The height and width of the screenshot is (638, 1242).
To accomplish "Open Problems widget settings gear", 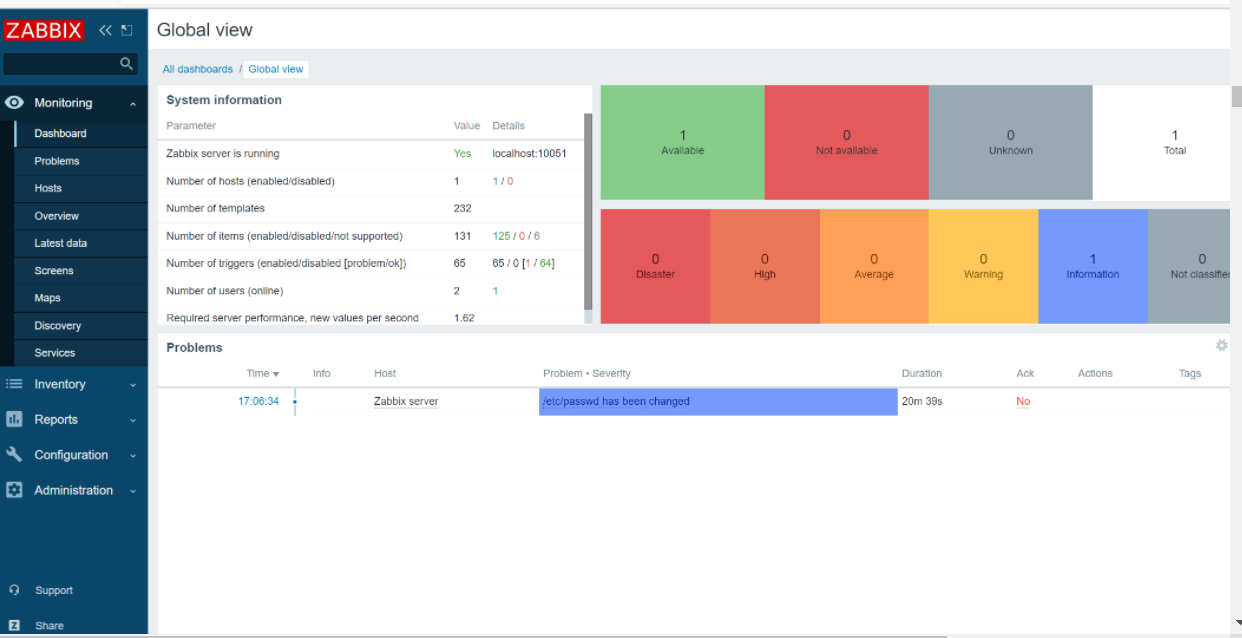I will tap(1221, 345).
